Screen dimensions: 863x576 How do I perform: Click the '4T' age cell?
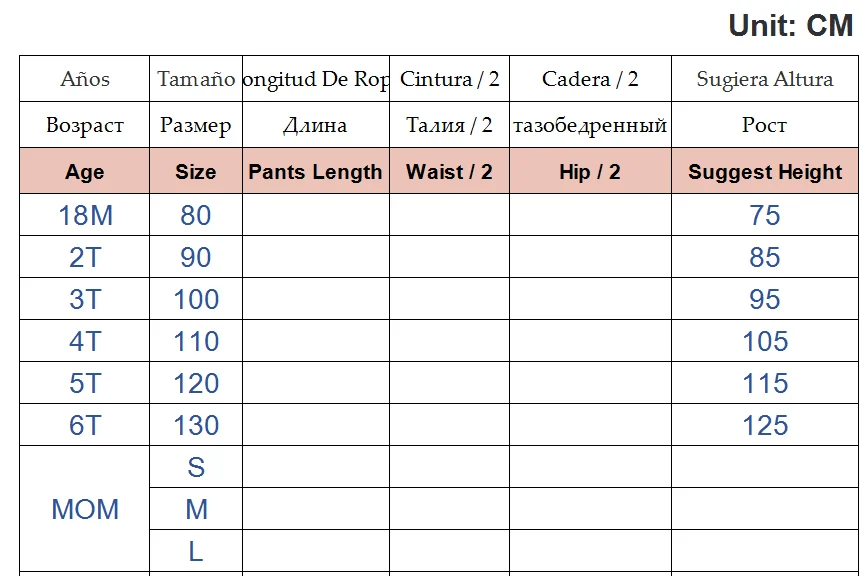(x=85, y=341)
